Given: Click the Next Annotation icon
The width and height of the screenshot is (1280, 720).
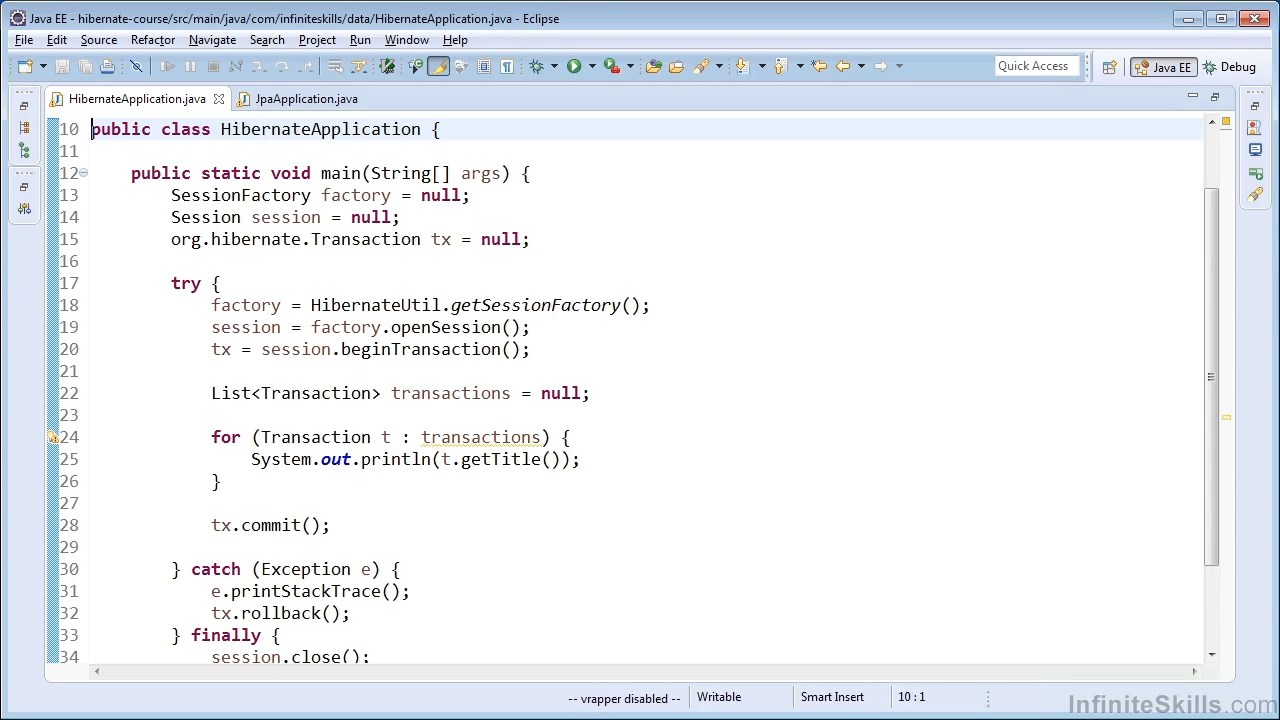Looking at the screenshot, I should pyautogui.click(x=742, y=66).
